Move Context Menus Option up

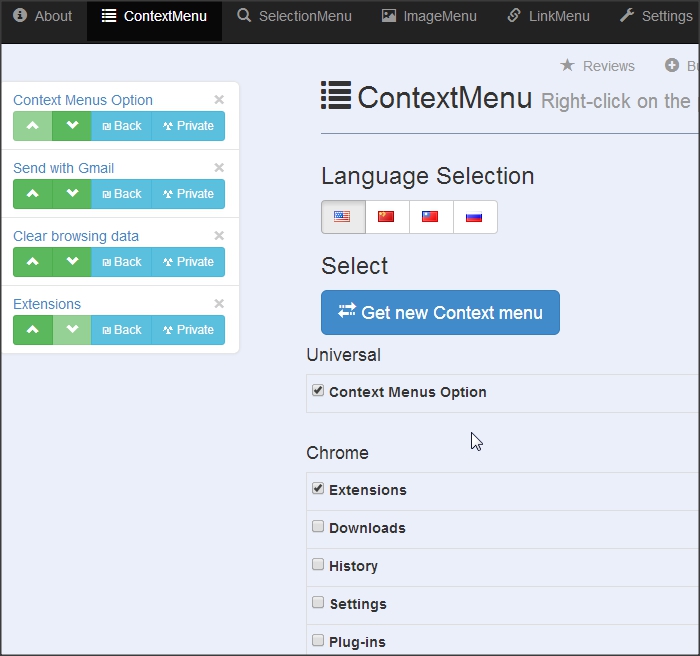(x=33, y=126)
